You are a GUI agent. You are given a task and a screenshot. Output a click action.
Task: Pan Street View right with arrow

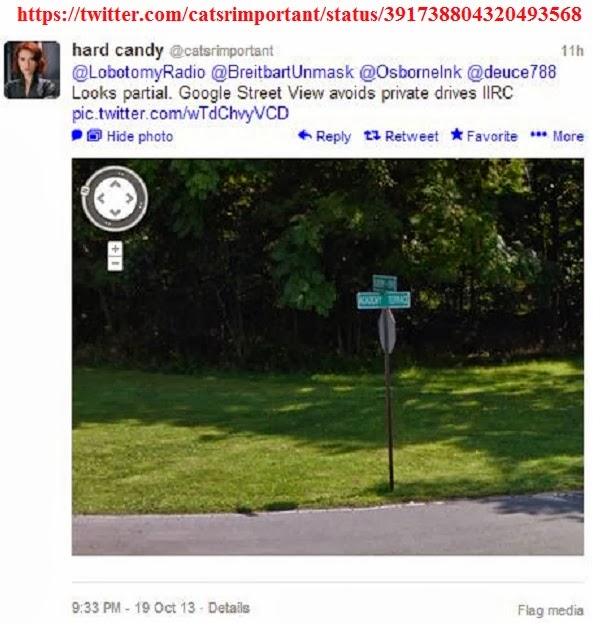click(130, 198)
